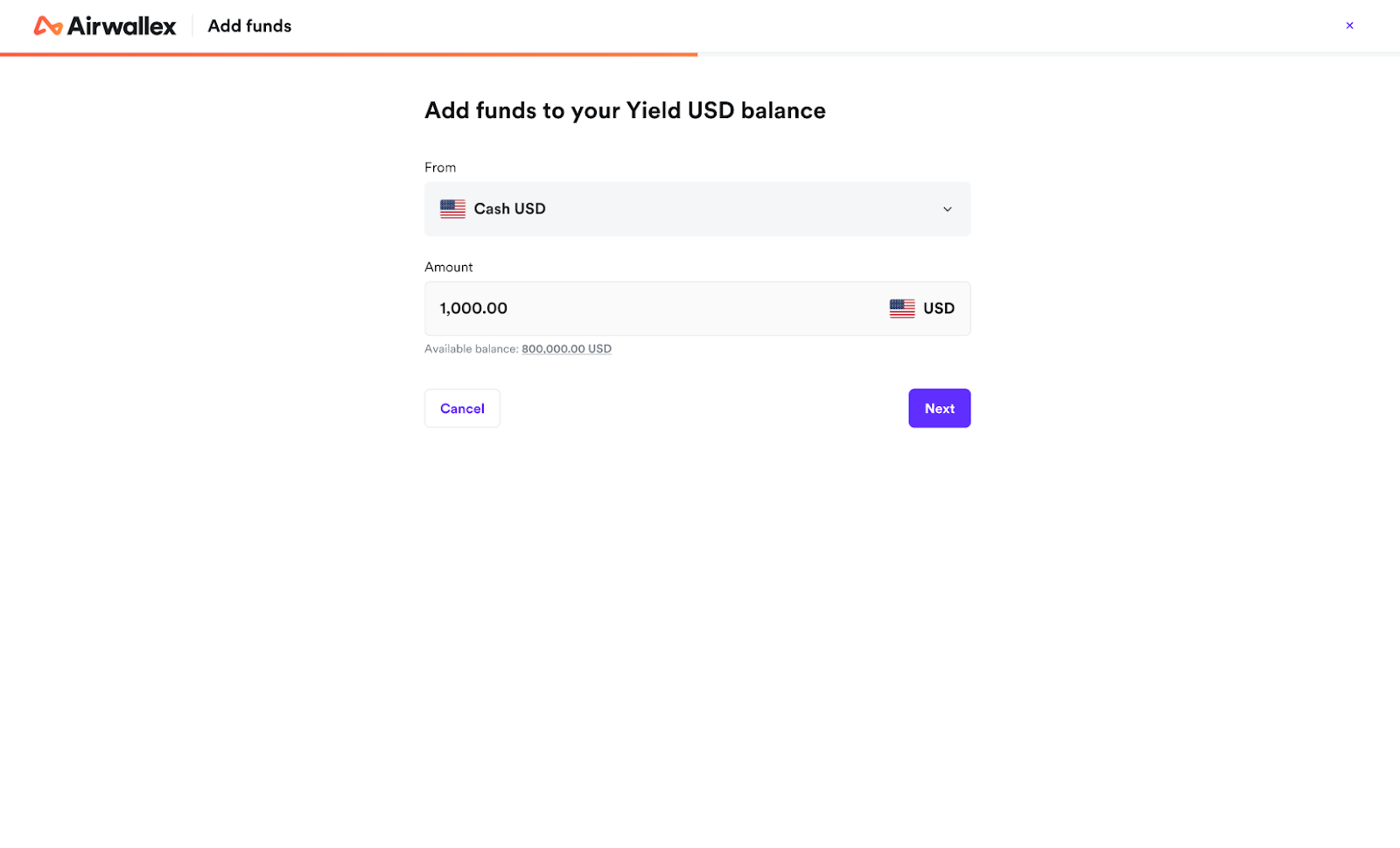Use available balance 800,000.00 USD link
Image resolution: width=1400 pixels, height=848 pixels.
[566, 349]
